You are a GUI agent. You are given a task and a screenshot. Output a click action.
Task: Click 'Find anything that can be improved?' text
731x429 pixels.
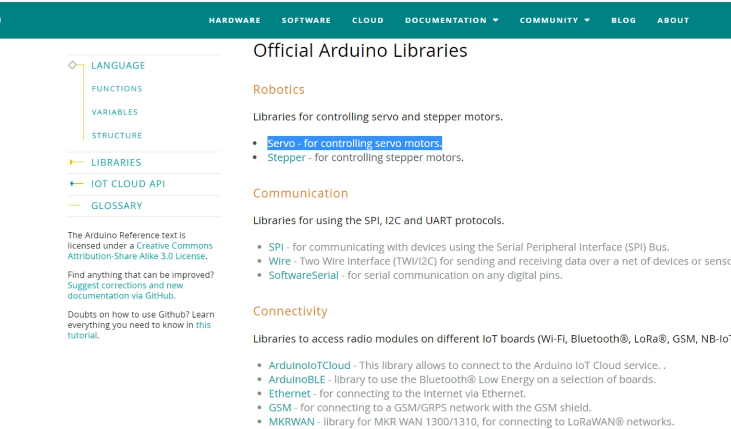tap(141, 275)
